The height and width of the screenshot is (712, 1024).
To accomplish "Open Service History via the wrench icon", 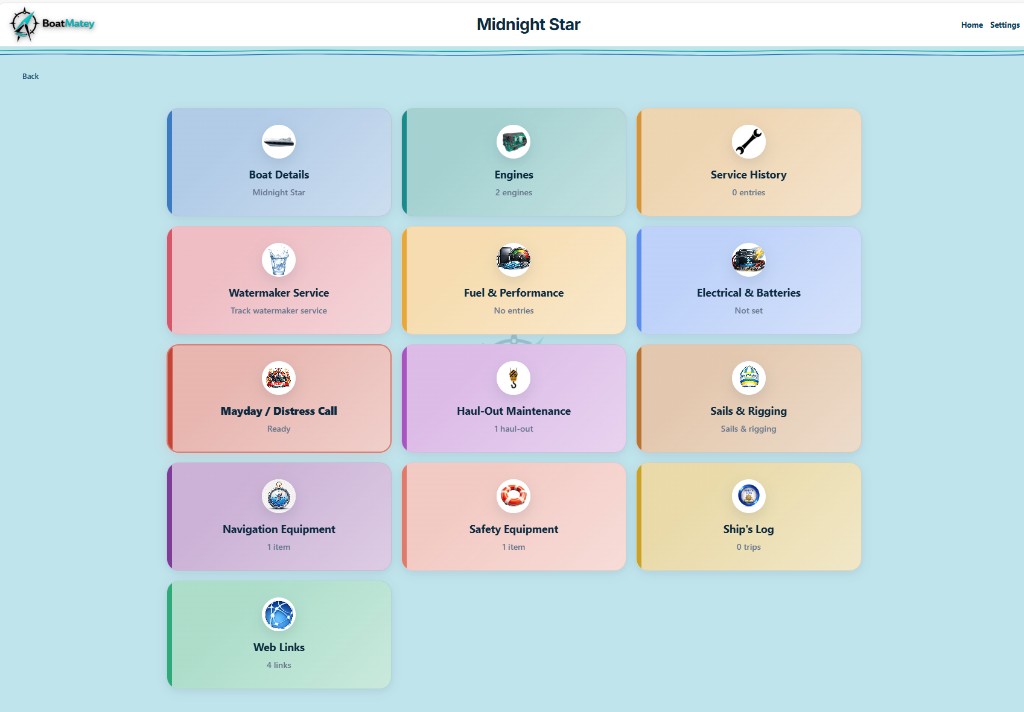I will [748, 142].
